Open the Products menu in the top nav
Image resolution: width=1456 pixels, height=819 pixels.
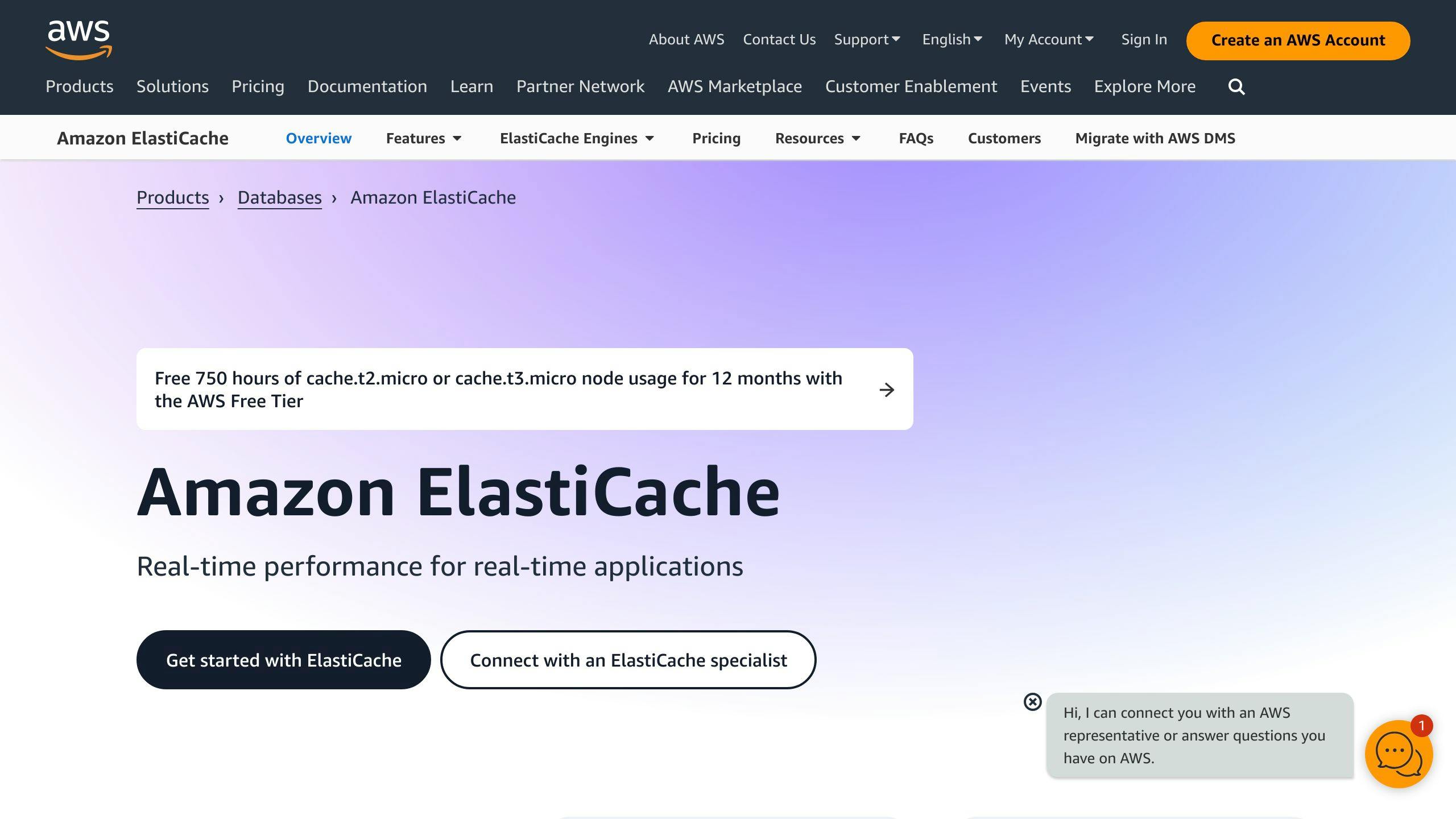80,86
